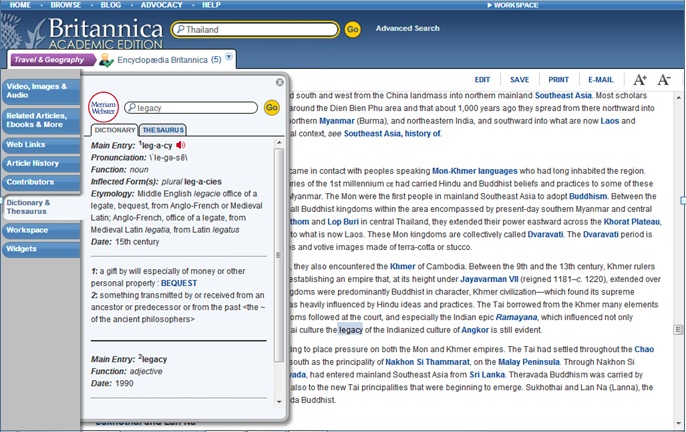Expand the Encyclopaedia Britannica tab dropdown arrow

click(229, 57)
